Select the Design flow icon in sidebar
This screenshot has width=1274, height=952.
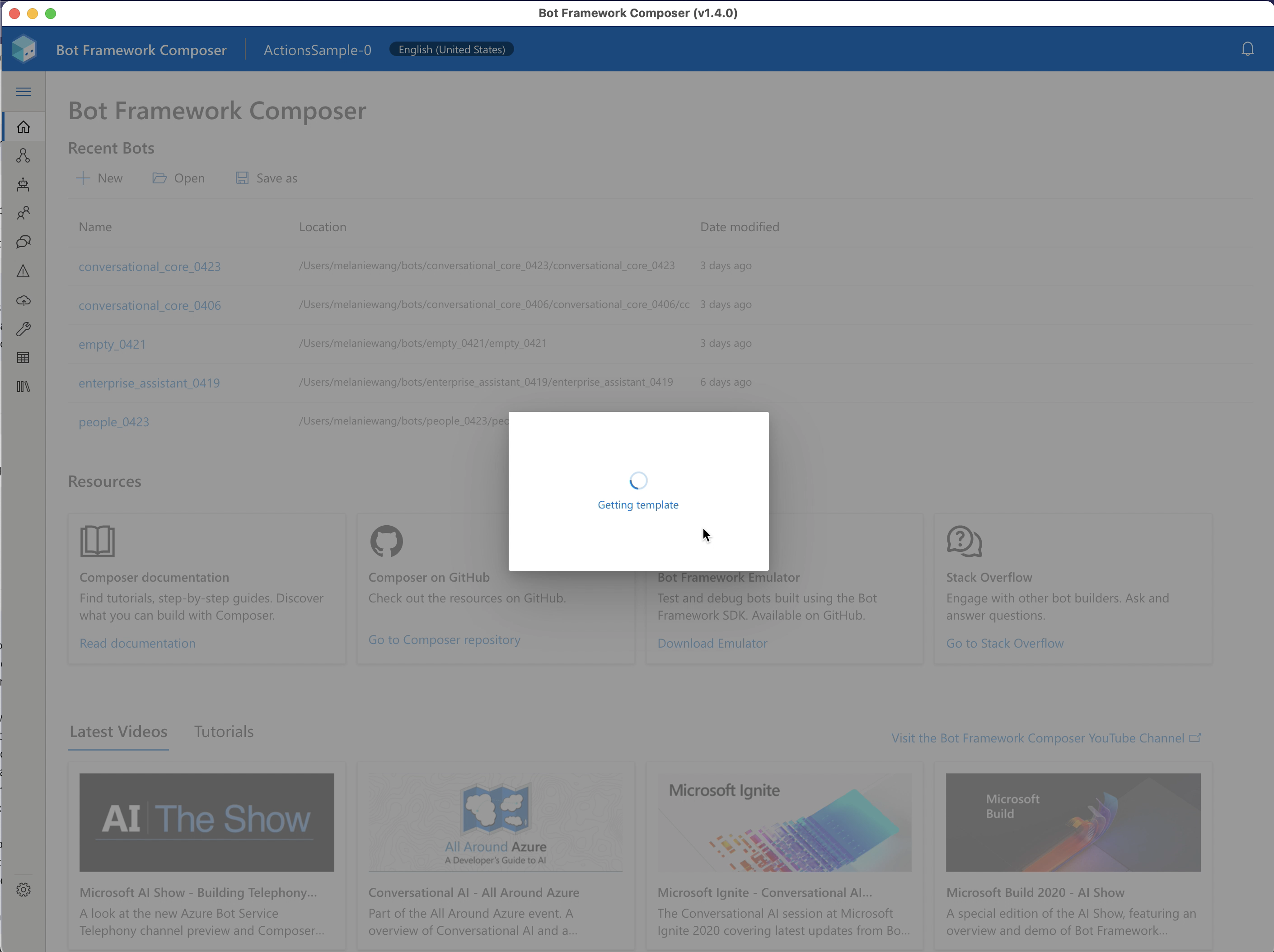[x=23, y=155]
